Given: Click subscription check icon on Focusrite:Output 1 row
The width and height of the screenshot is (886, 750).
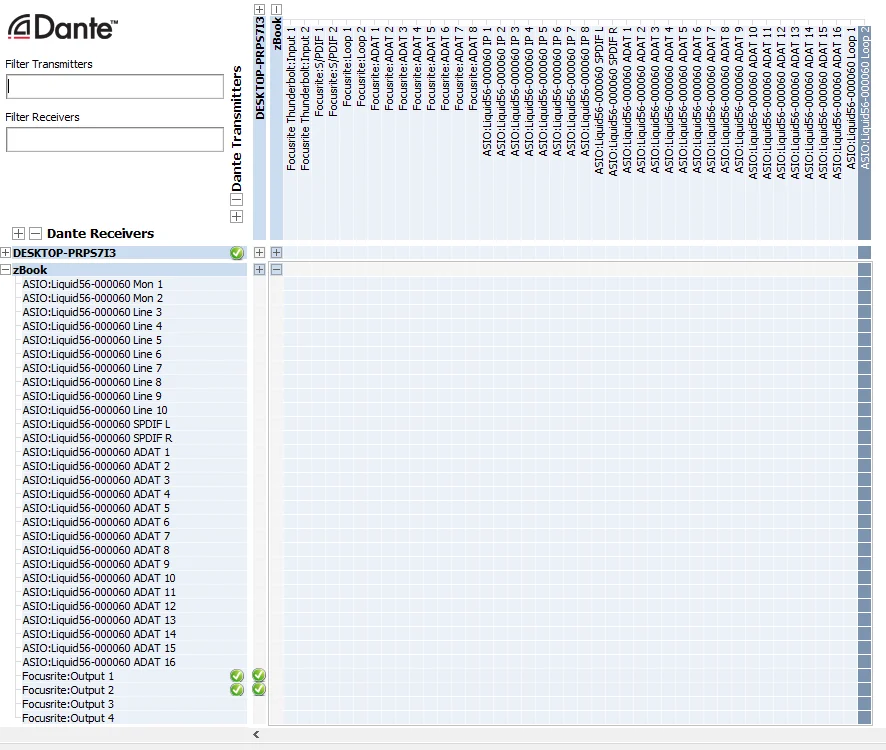Looking at the screenshot, I should (x=237, y=676).
